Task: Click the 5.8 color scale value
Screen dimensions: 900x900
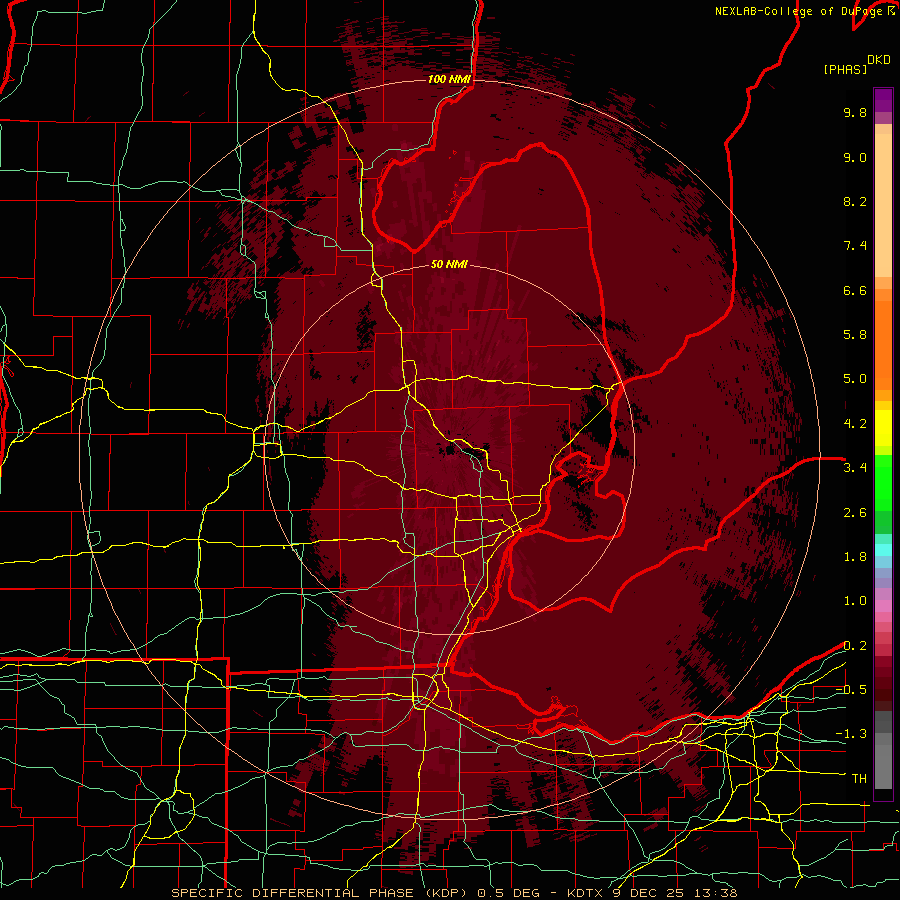Action: 855,335
